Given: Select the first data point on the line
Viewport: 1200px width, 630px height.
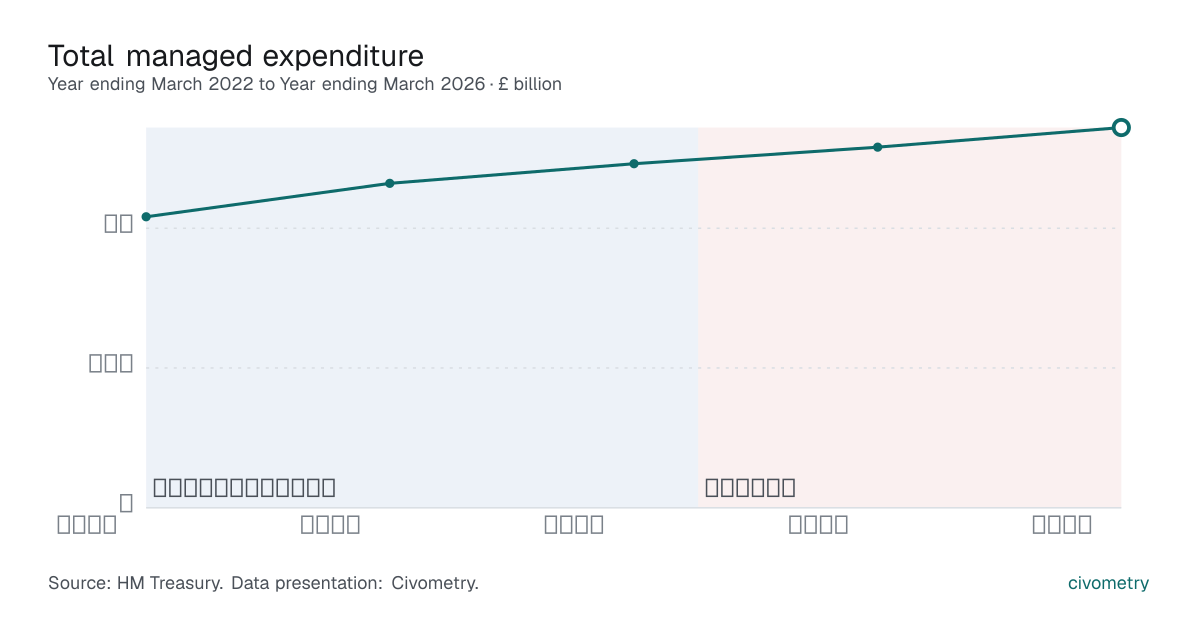Looking at the screenshot, I should [x=146, y=217].
